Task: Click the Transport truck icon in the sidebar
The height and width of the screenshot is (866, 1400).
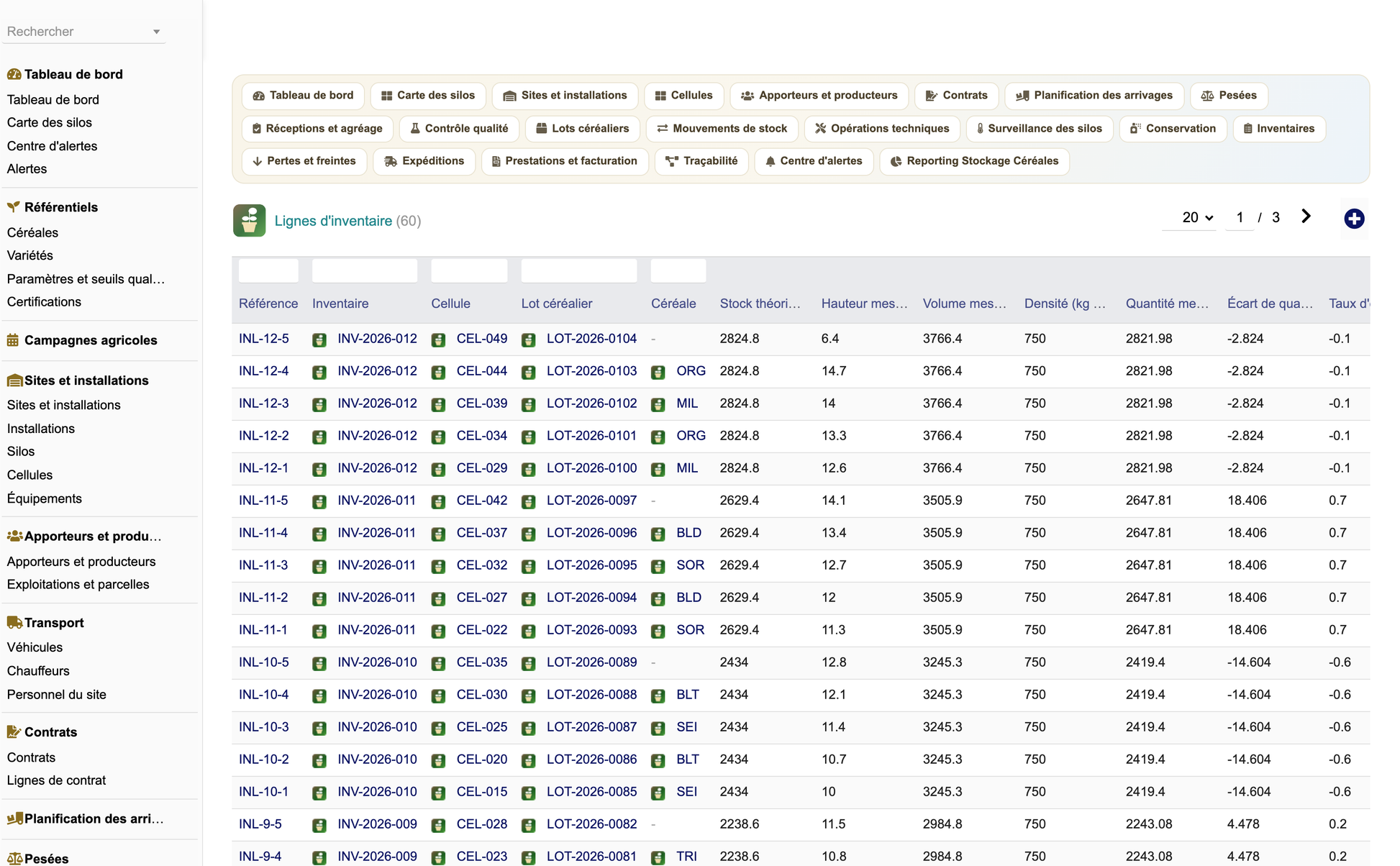Action: pyautogui.click(x=14, y=623)
